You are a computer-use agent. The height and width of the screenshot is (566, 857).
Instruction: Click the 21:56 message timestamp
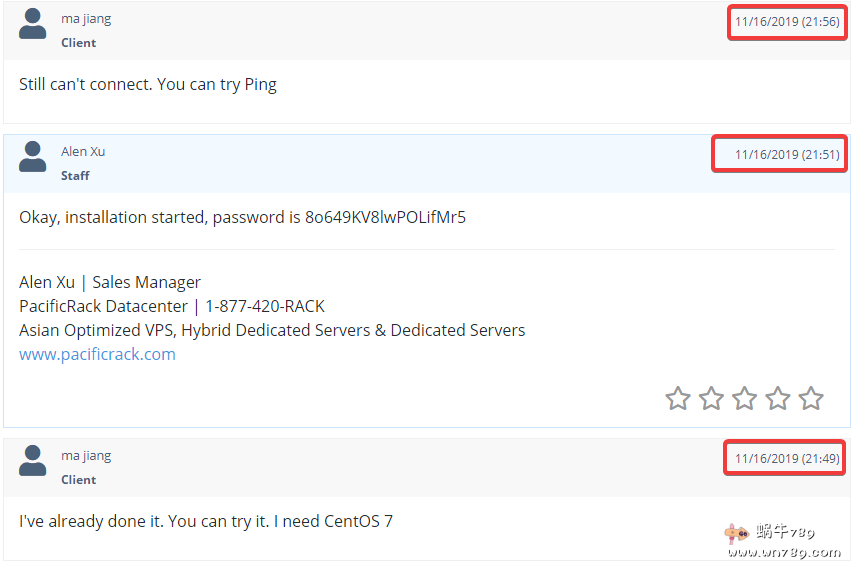pos(786,22)
